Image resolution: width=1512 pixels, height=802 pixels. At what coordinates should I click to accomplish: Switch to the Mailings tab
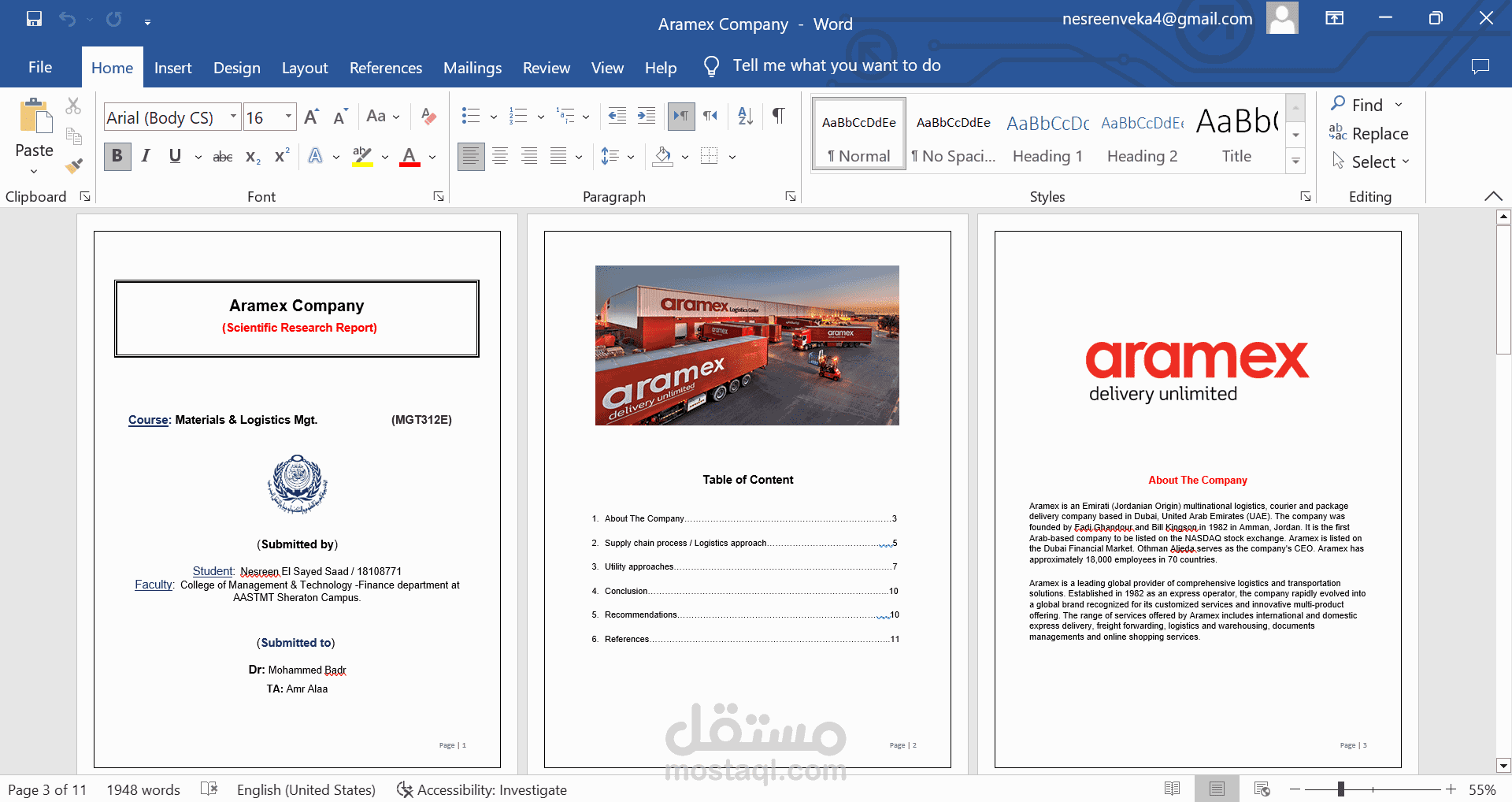tap(472, 68)
